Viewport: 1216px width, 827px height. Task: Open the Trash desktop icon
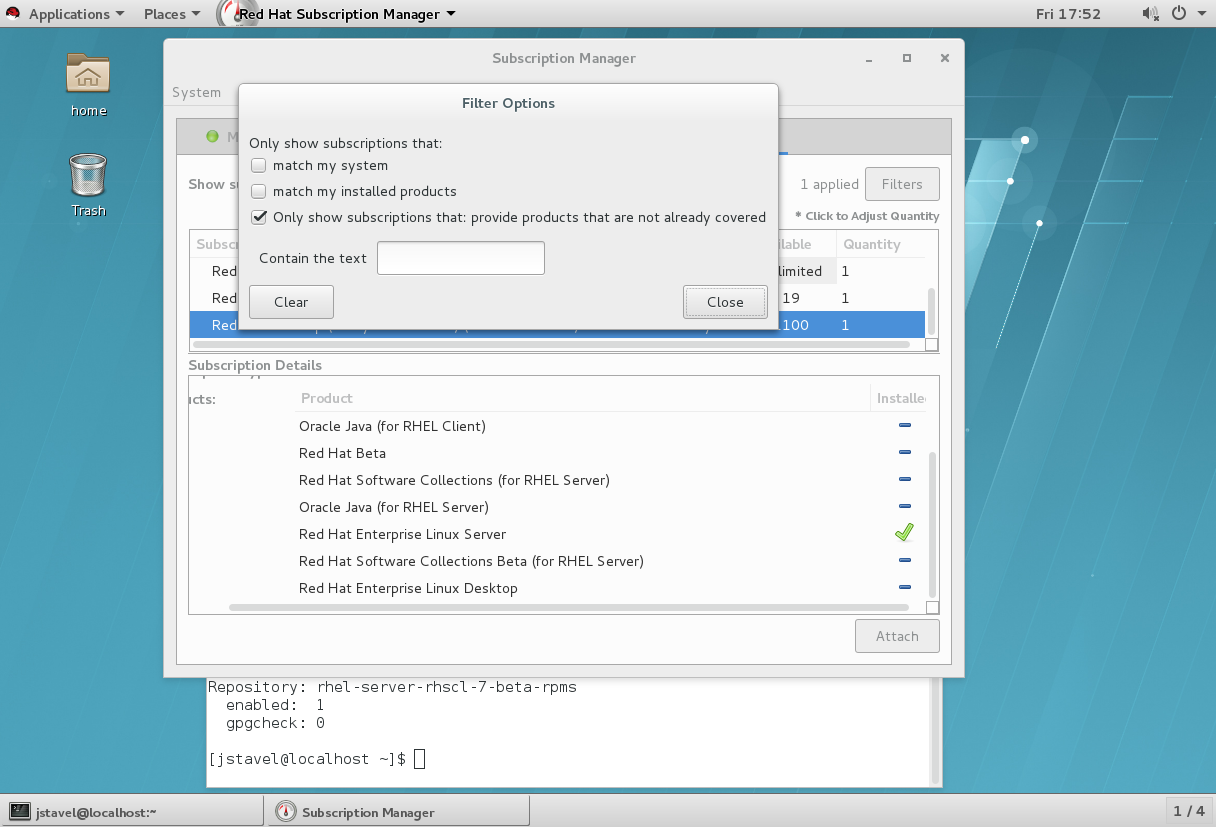tap(88, 175)
